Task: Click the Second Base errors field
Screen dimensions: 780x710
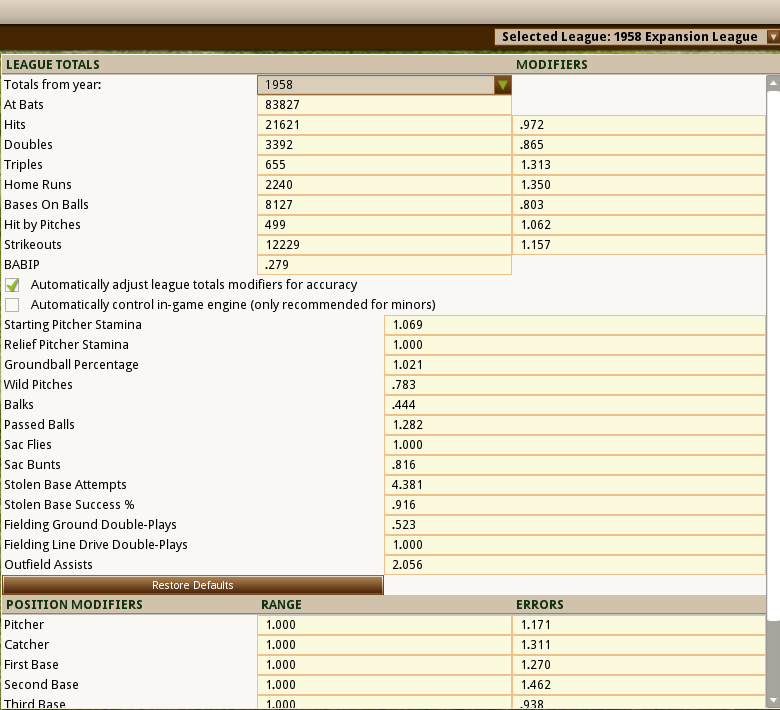Action: coord(640,685)
